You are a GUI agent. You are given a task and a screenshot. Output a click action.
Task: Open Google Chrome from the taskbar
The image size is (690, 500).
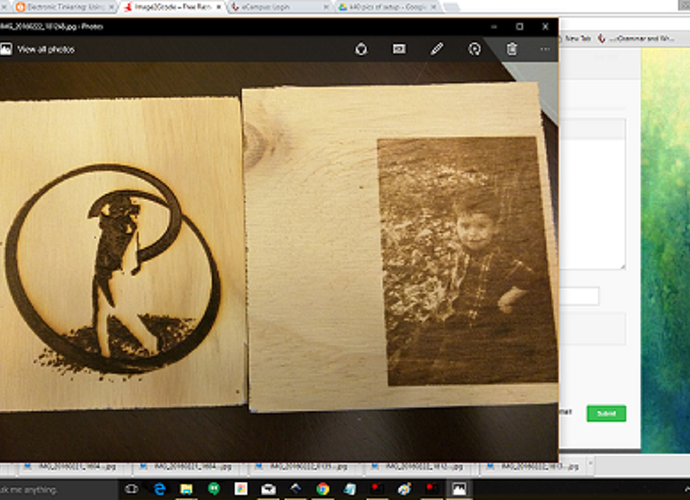(323, 489)
